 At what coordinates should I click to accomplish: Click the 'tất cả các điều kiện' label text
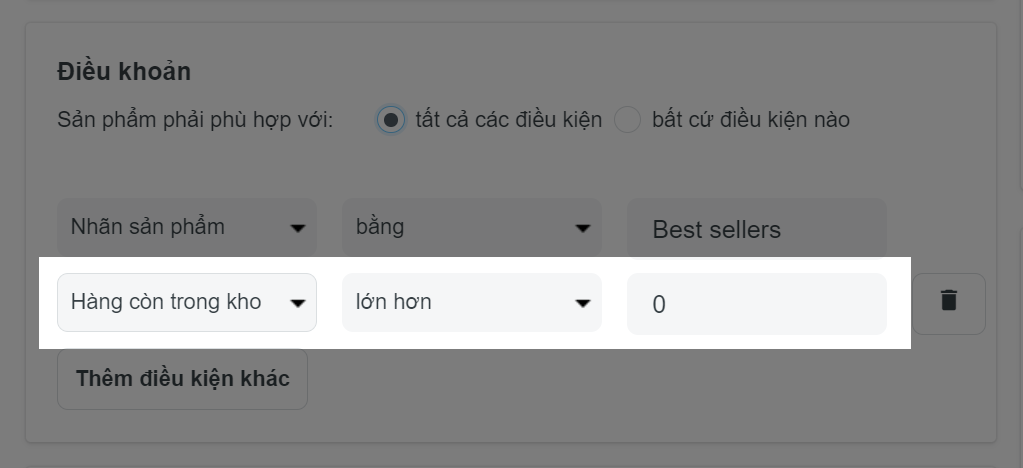(508, 120)
